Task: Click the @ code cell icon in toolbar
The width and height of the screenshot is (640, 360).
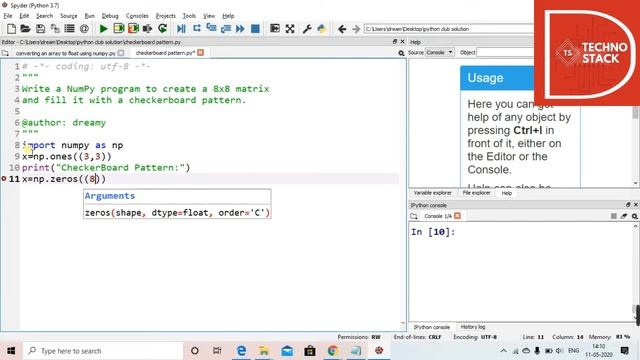Action: coord(84,29)
